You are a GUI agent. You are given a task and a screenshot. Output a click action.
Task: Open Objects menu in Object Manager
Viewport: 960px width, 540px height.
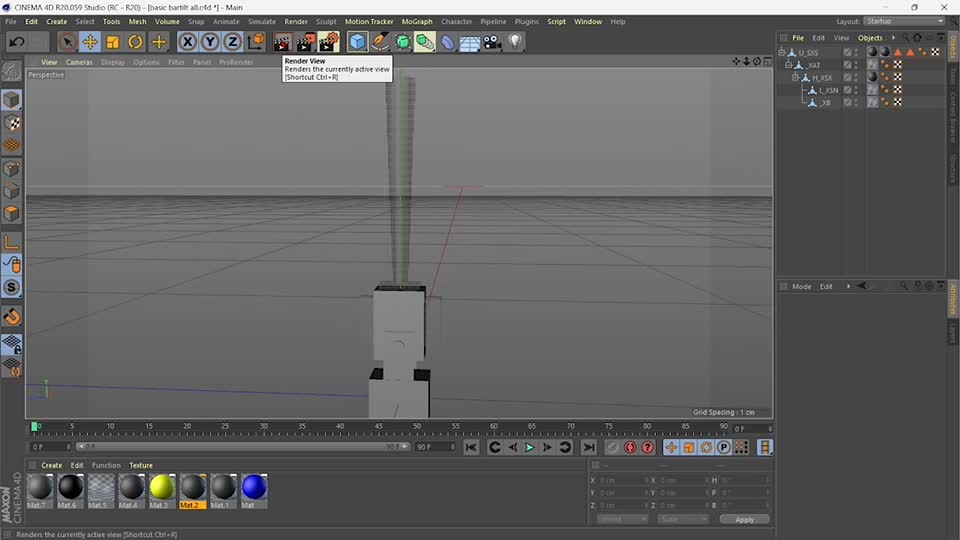(x=870, y=38)
